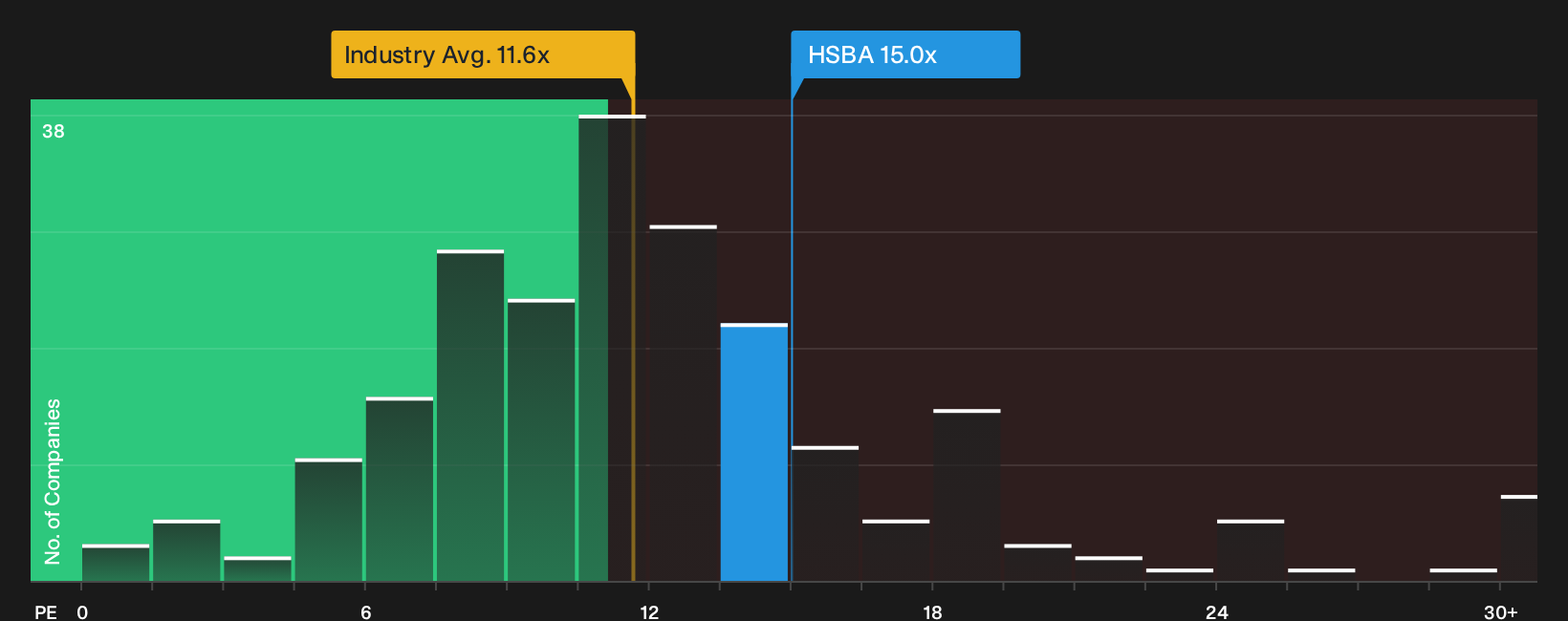
Task: Click the 0 tick label on PE axis
Action: coord(82,611)
